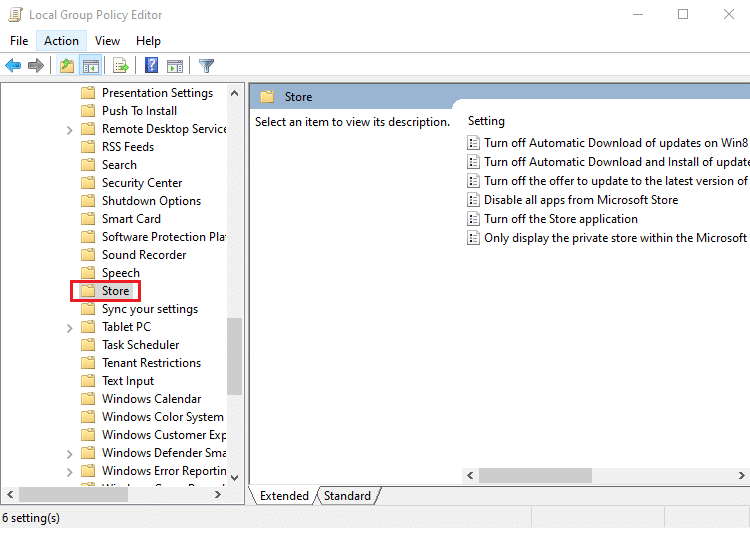Click the Export List toolbar icon
Viewport: 750px width, 534px height.
(121, 65)
